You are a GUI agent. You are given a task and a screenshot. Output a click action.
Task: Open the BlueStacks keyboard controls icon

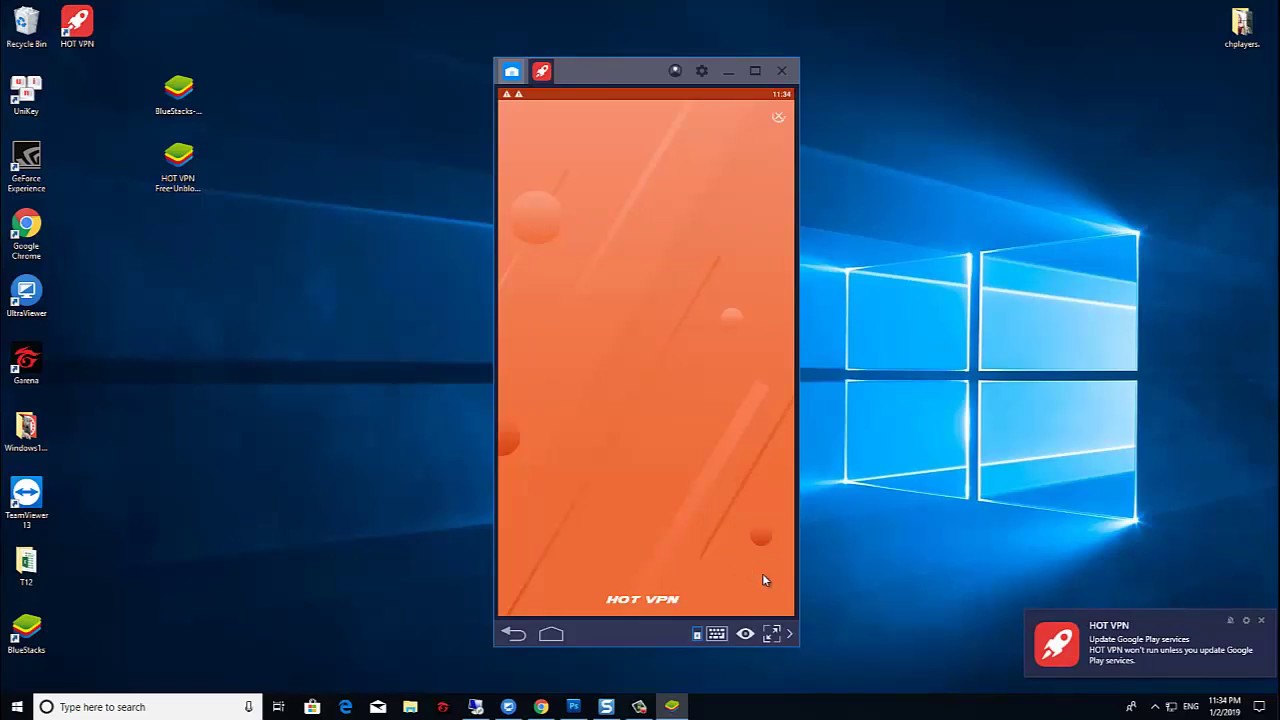[x=717, y=634]
